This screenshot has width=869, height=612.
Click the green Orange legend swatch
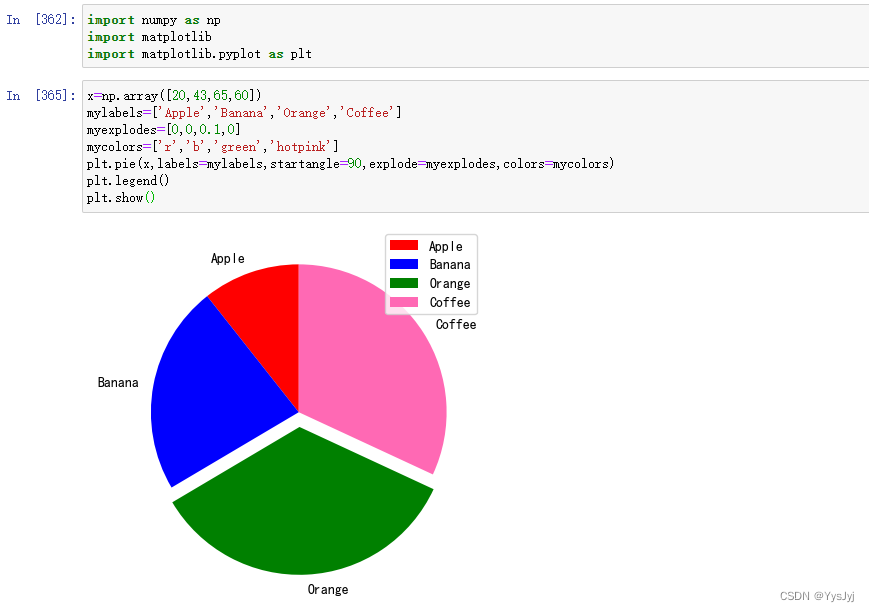(x=404, y=283)
